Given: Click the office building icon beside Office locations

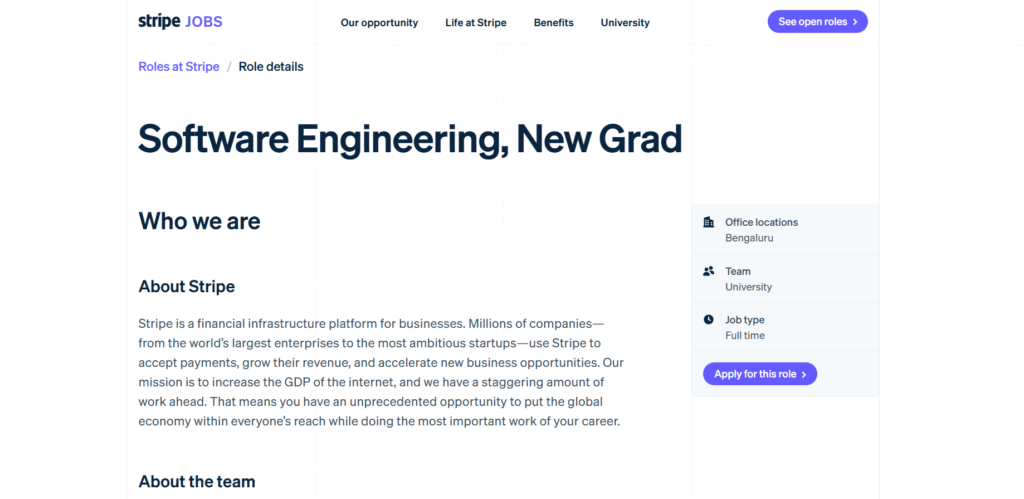Looking at the screenshot, I should (x=709, y=222).
